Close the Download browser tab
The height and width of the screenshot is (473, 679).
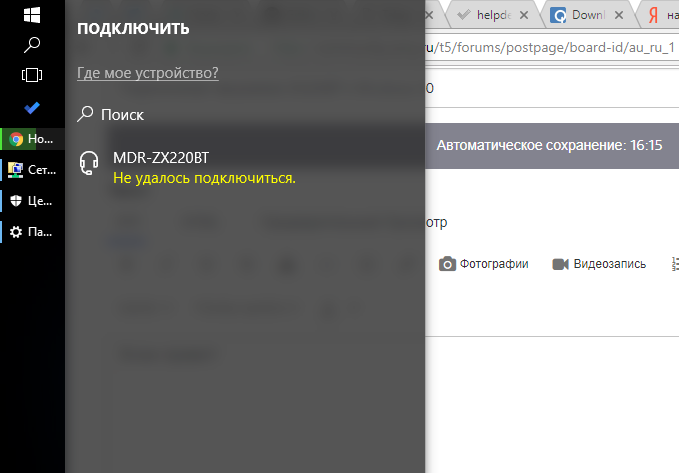619,16
